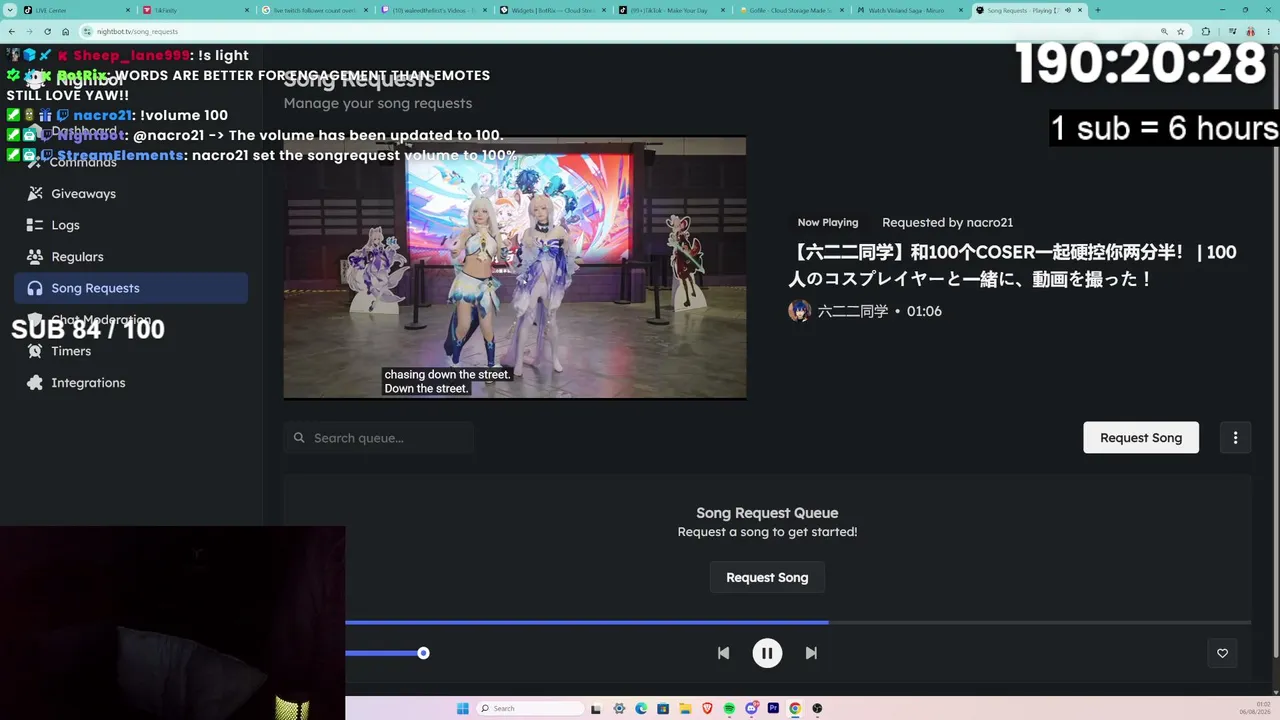Click the song progress bar
Screen dimensions: 1280x720
click(x=798, y=622)
